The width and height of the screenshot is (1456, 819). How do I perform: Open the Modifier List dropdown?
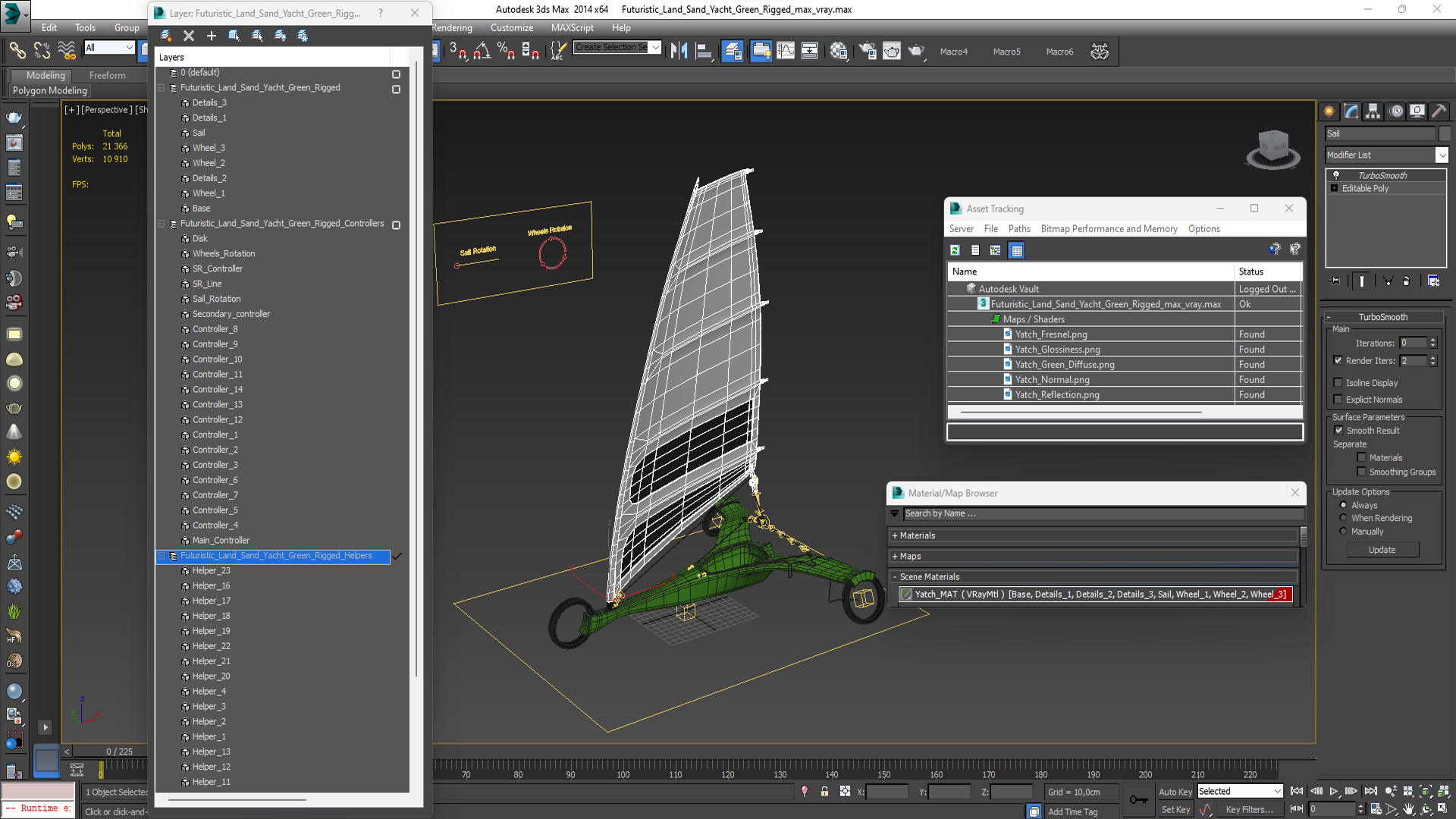[x=1442, y=155]
